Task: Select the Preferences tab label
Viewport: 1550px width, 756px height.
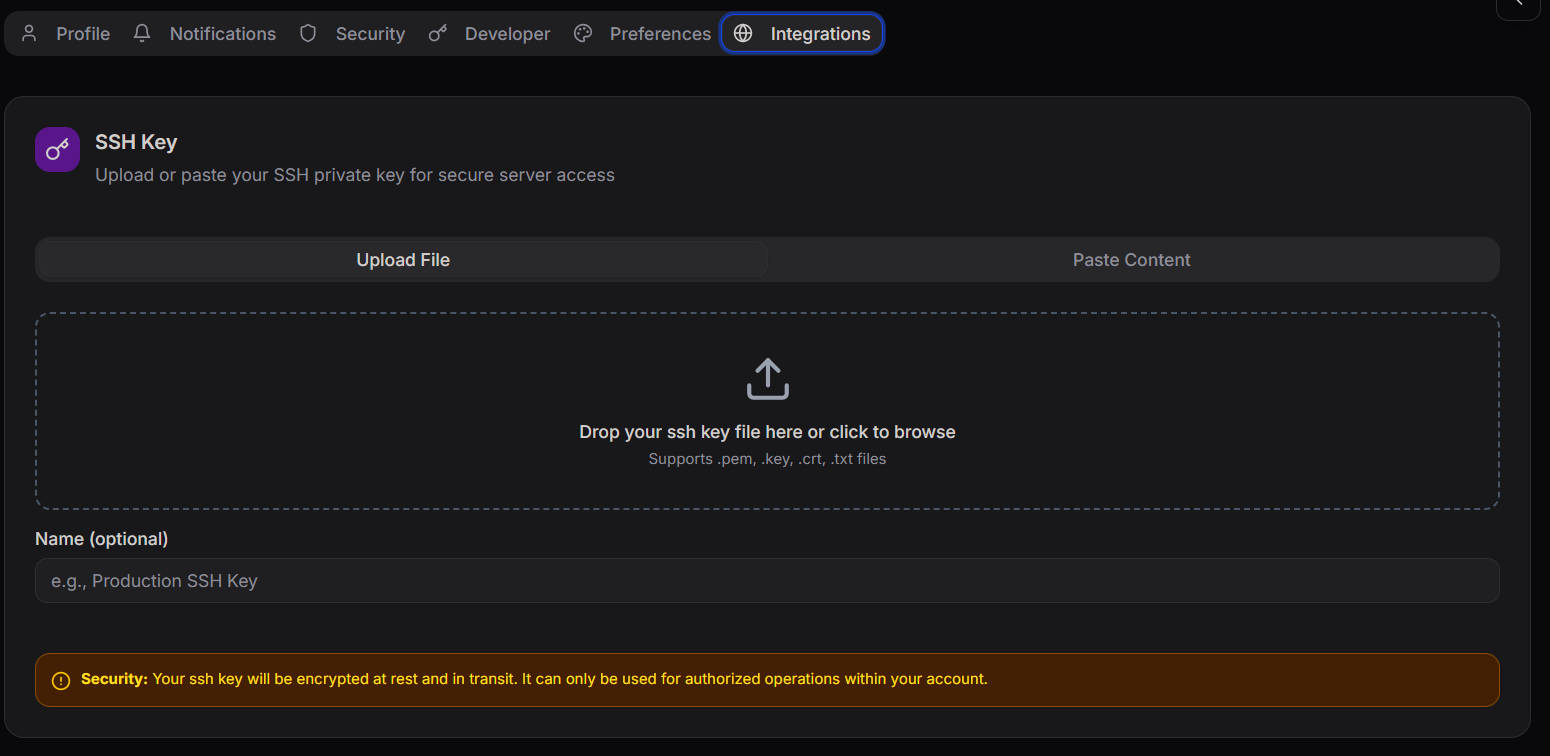Action: click(660, 34)
